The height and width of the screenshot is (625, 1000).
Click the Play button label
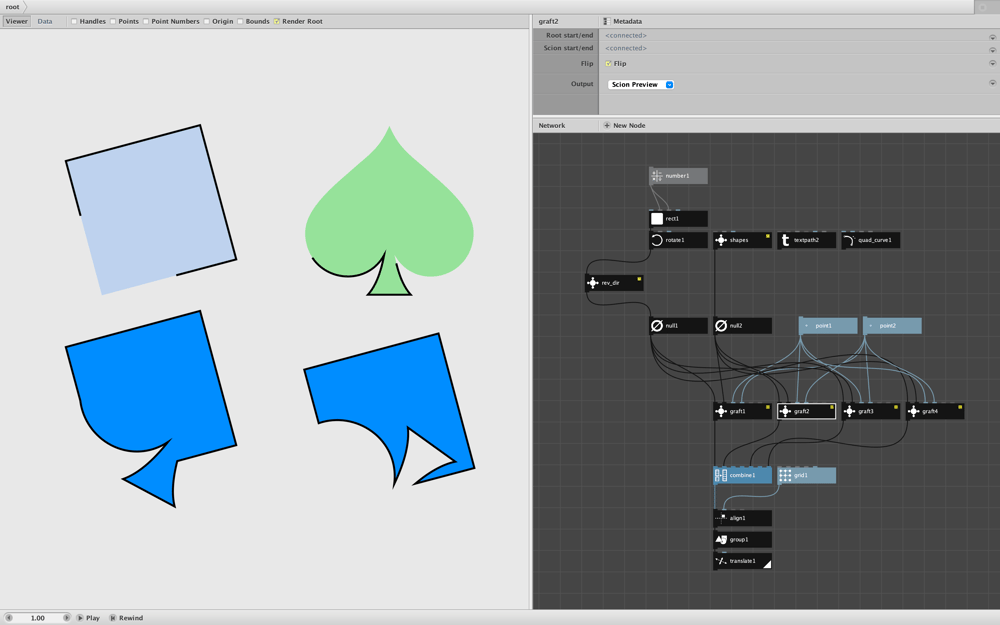pos(93,618)
